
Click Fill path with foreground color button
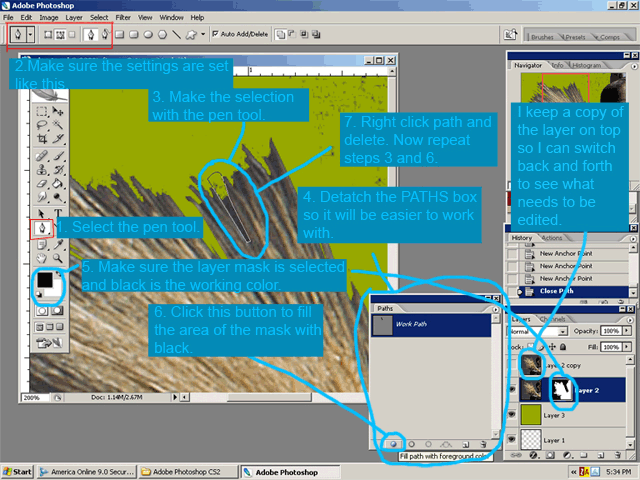pos(393,444)
